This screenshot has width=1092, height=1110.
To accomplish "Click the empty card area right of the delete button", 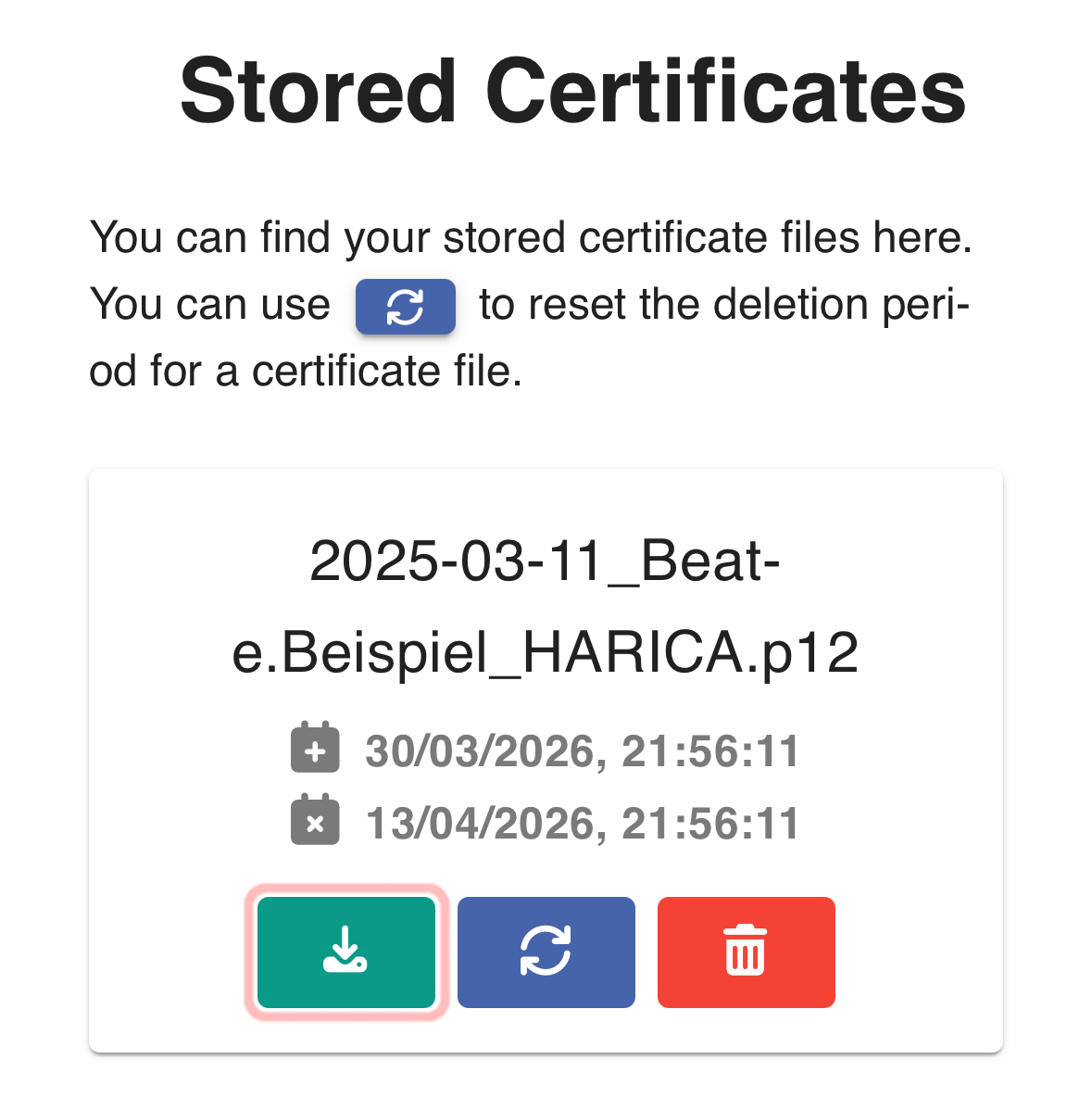I will pyautogui.click(x=917, y=952).
